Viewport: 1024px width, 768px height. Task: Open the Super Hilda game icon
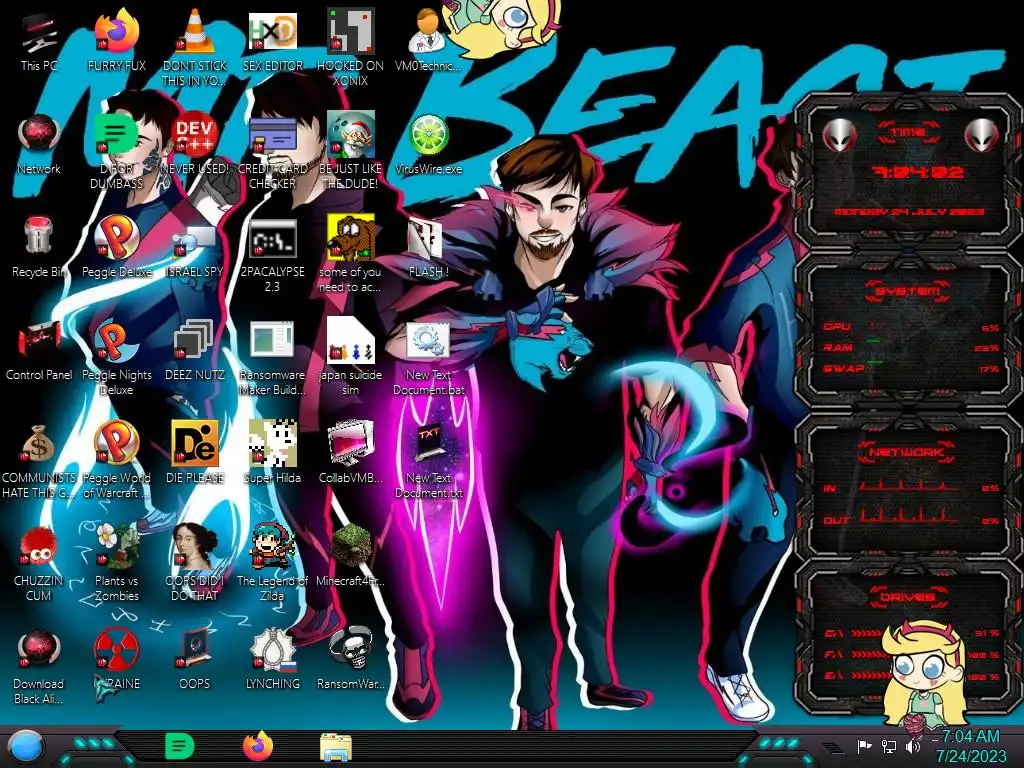pyautogui.click(x=272, y=453)
